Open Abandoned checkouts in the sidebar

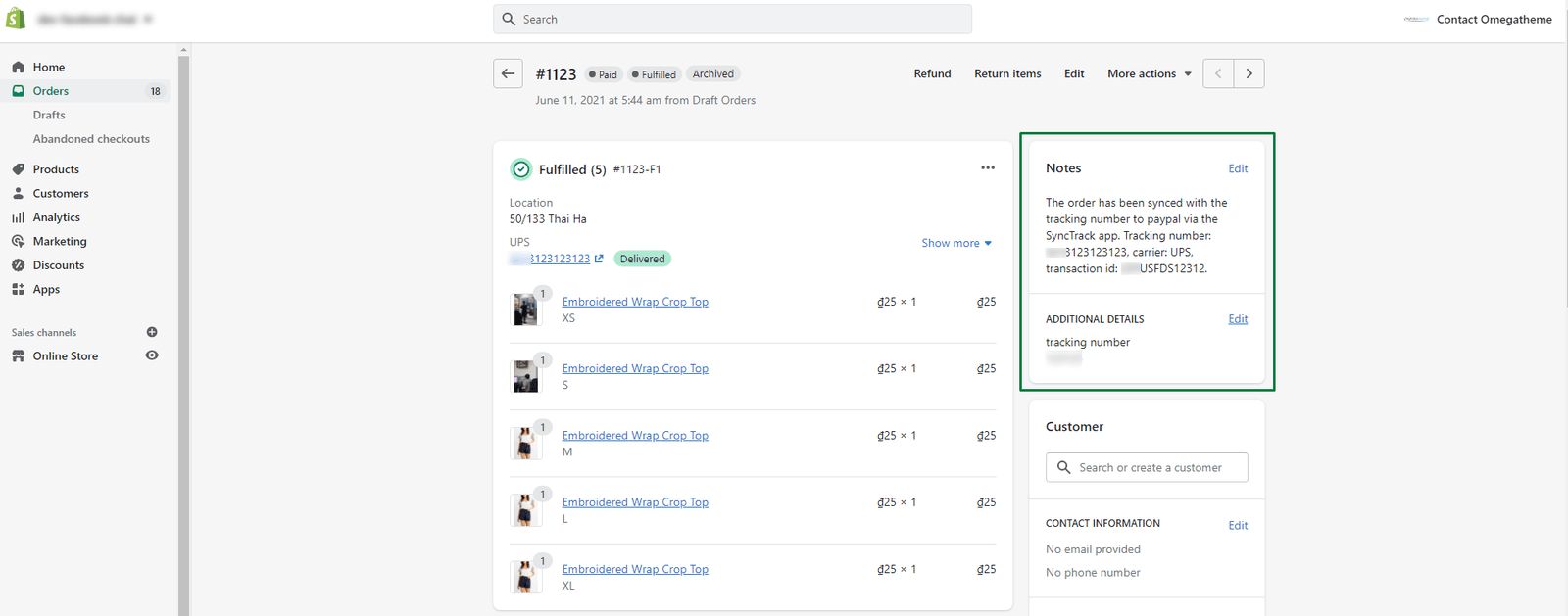tap(91, 139)
